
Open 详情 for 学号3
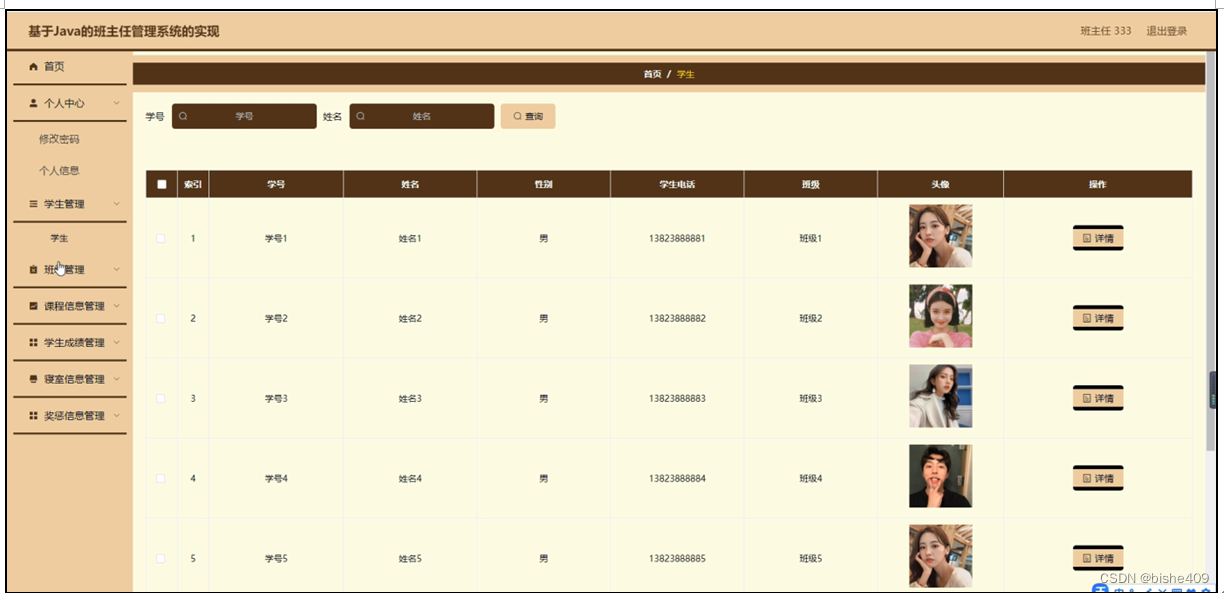click(x=1098, y=398)
